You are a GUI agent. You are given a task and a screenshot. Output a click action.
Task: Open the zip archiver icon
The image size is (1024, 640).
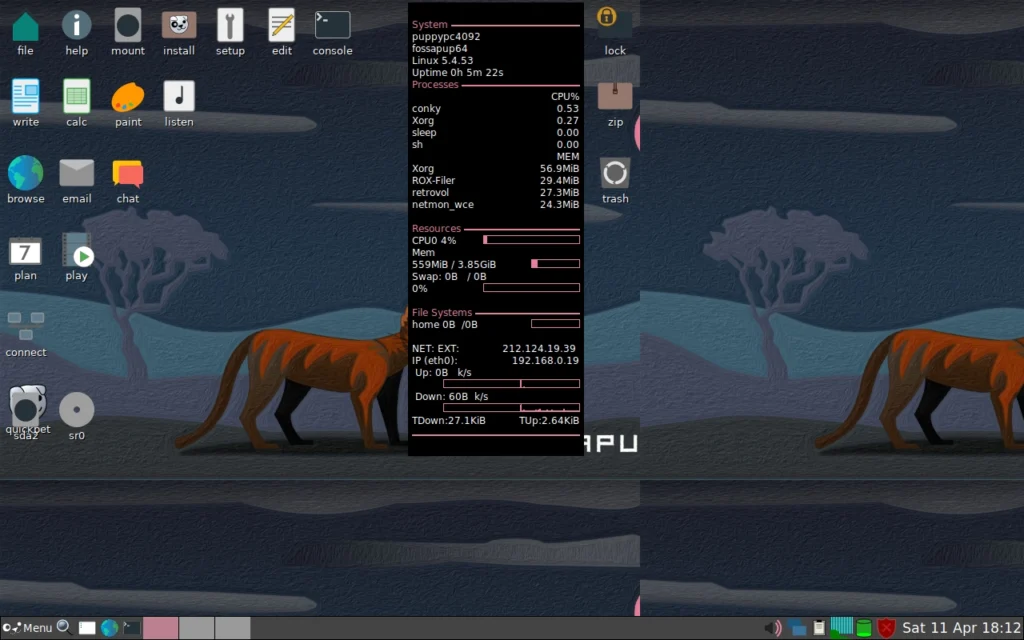tap(615, 104)
